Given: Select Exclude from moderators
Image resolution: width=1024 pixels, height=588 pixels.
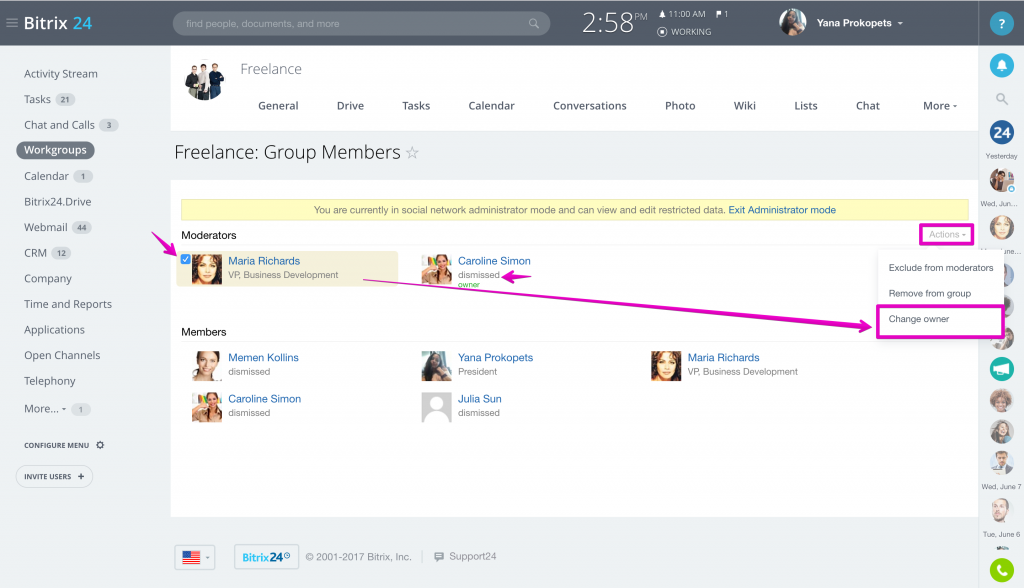Looking at the screenshot, I should (940, 268).
